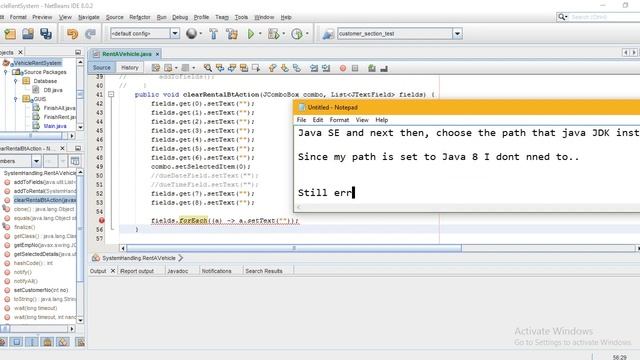Screen dimensions: 640x360
Task: Collapse the clearRentalBtAction method code fold
Action: pos(111,94)
